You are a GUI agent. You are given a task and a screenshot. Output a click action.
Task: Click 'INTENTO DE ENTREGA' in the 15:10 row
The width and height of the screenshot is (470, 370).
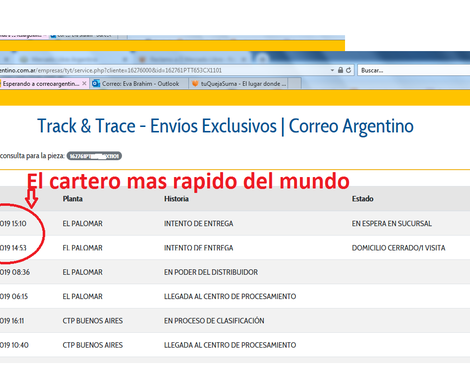click(199, 223)
